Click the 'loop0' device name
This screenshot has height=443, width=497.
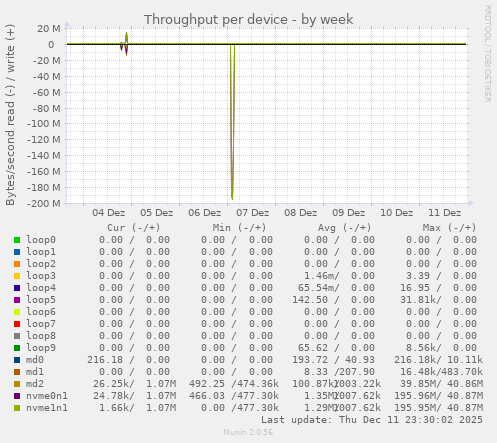pos(41,240)
